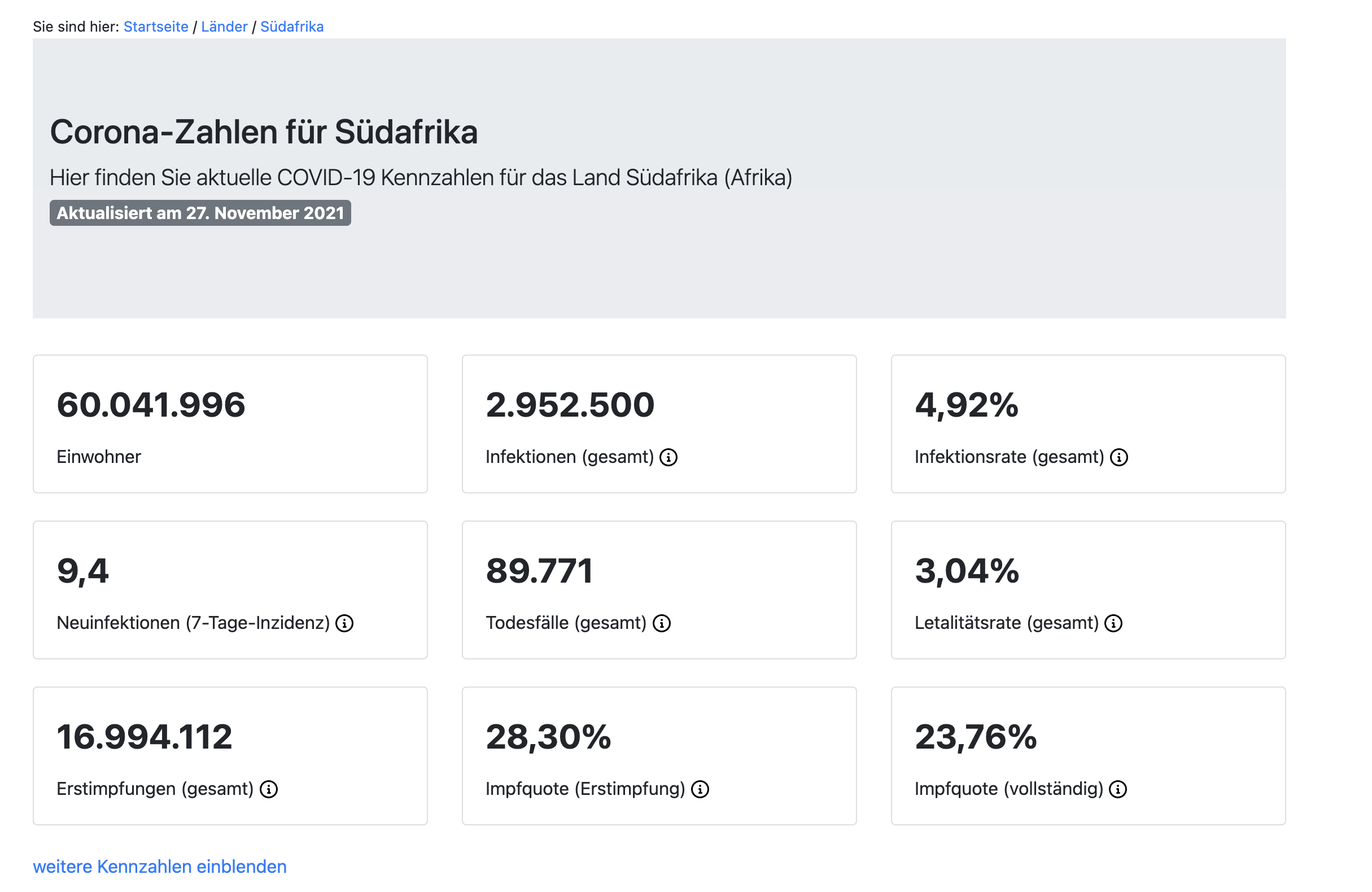Click the 'Corona-Zahlen für Südafrika' heading
Viewport: 1372px width, 892px height.
click(x=264, y=132)
